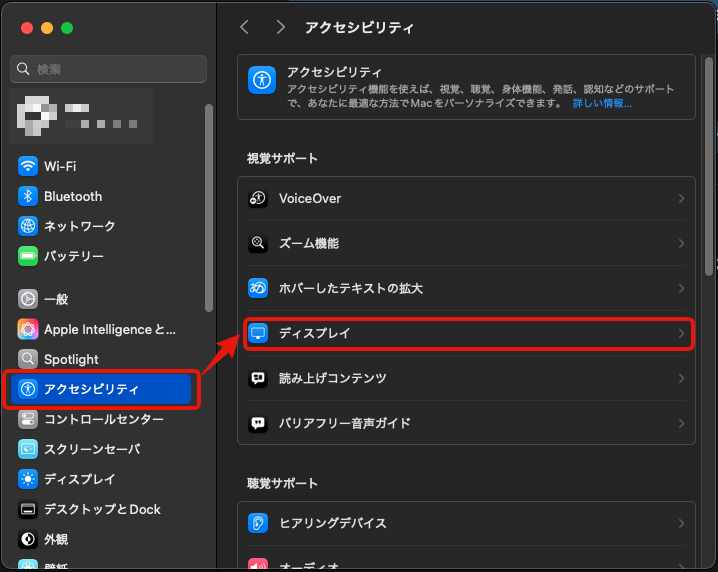
Task: Click the VoiceOver icon
Action: pos(258,198)
